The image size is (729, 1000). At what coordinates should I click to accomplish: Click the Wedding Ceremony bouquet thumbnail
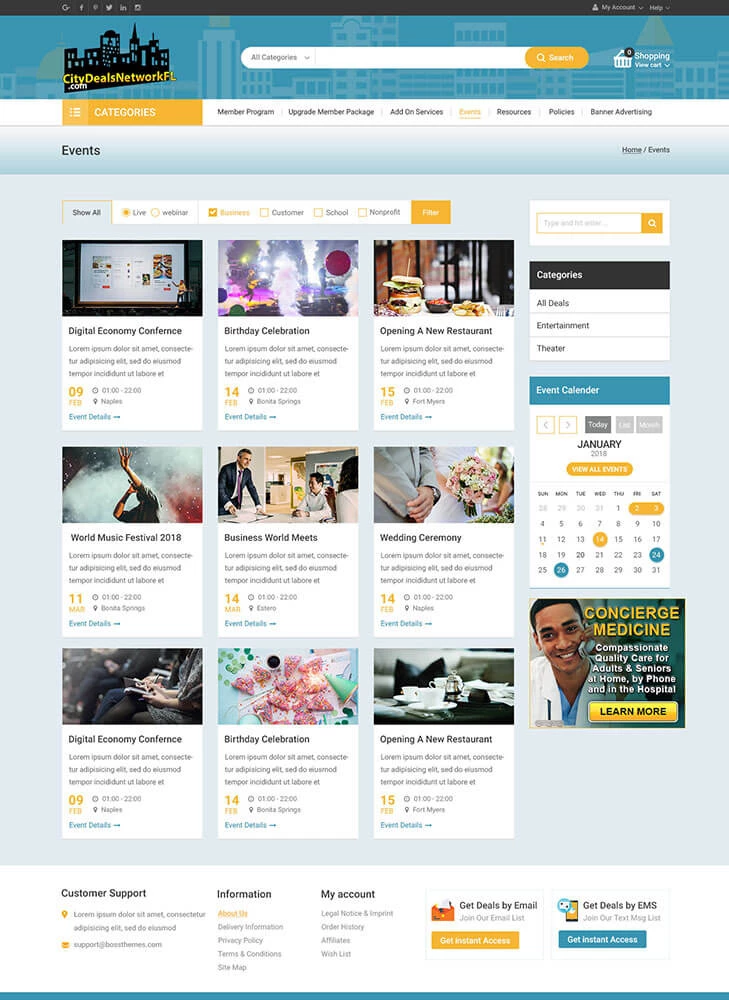pos(444,485)
